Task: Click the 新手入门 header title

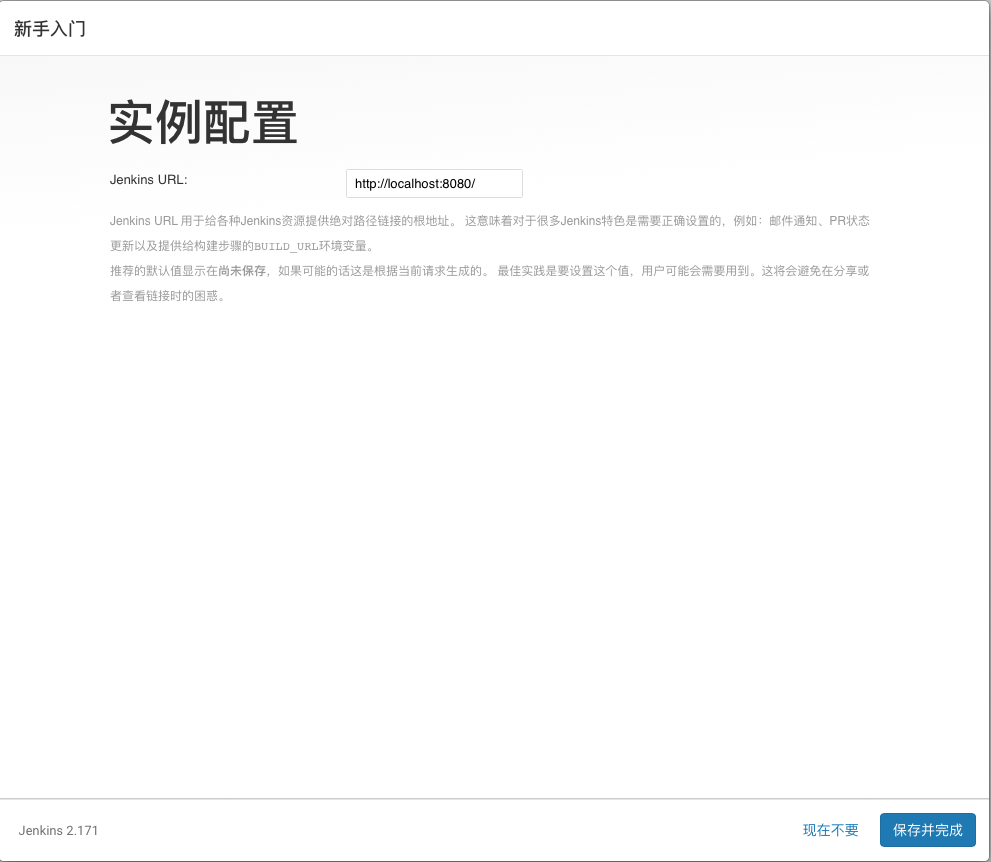Action: click(x=48, y=28)
